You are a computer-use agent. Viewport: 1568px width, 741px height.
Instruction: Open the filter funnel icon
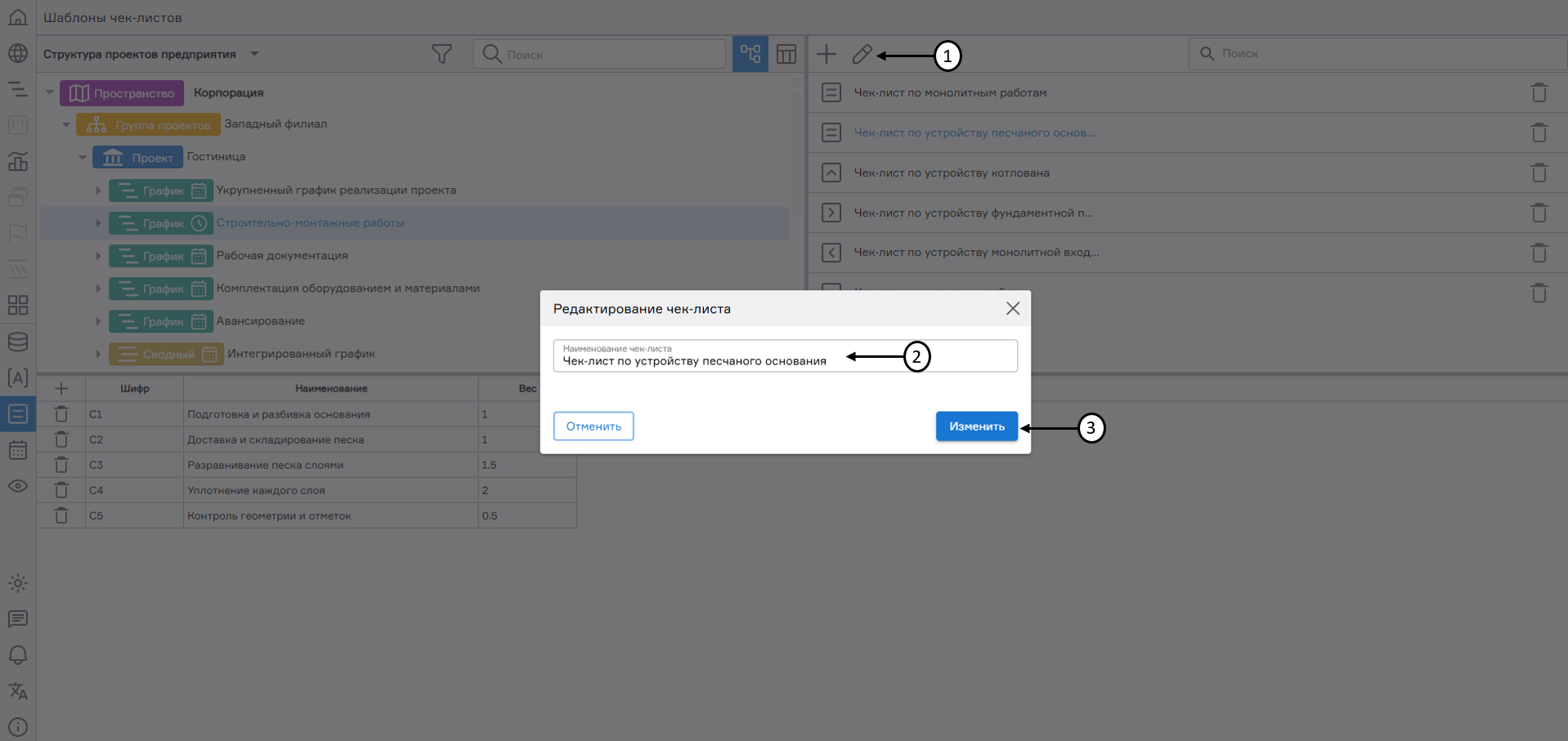(441, 55)
